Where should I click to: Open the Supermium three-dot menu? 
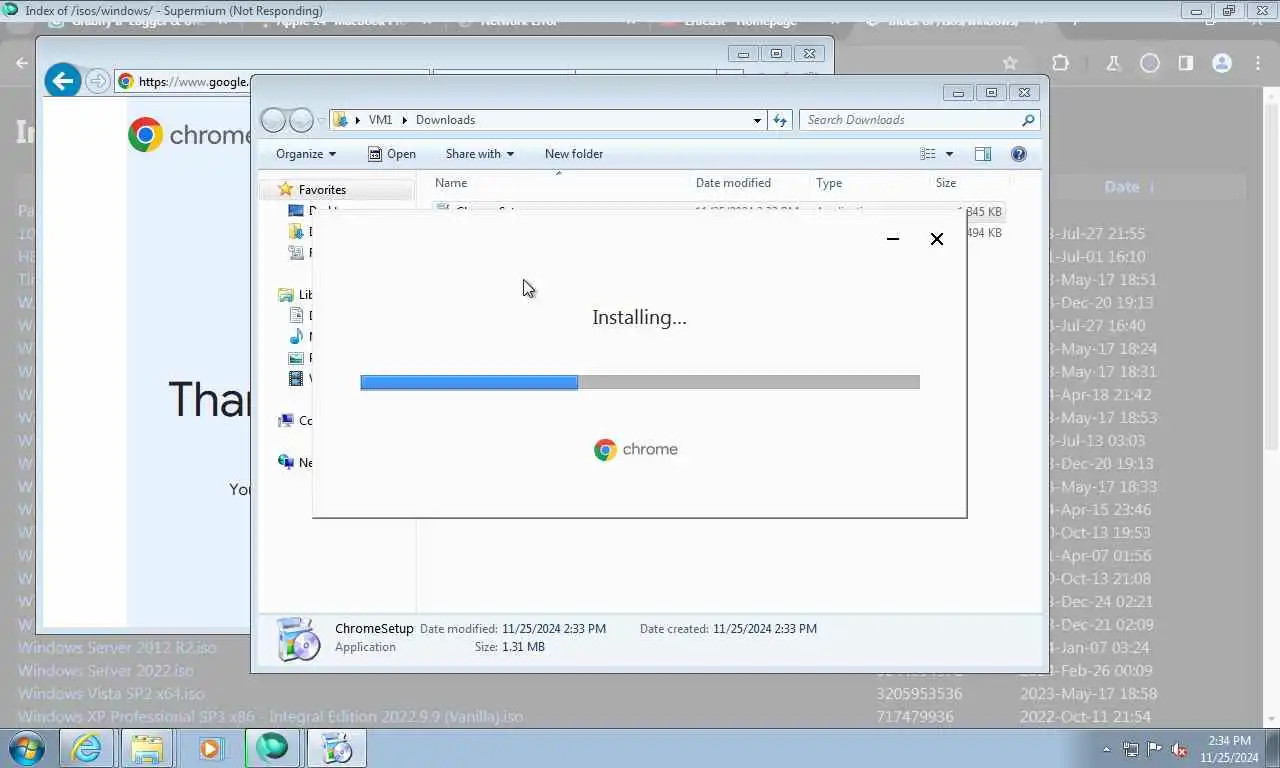point(1258,63)
